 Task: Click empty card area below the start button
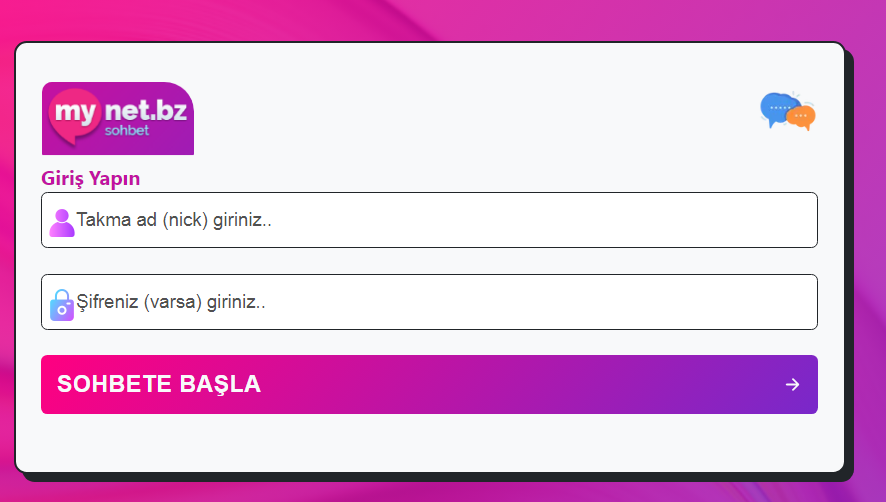click(x=430, y=442)
